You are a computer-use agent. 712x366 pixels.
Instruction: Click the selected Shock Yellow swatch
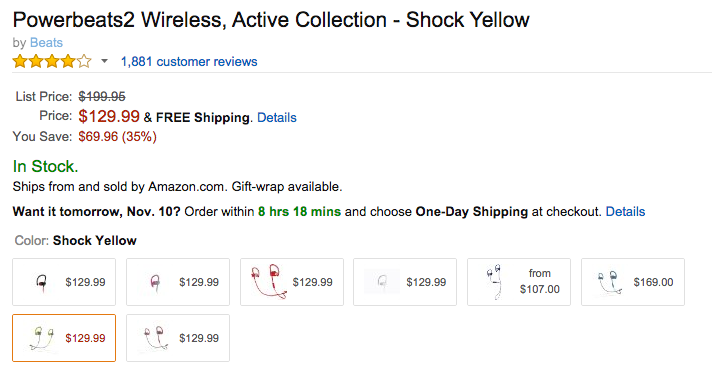click(x=64, y=338)
